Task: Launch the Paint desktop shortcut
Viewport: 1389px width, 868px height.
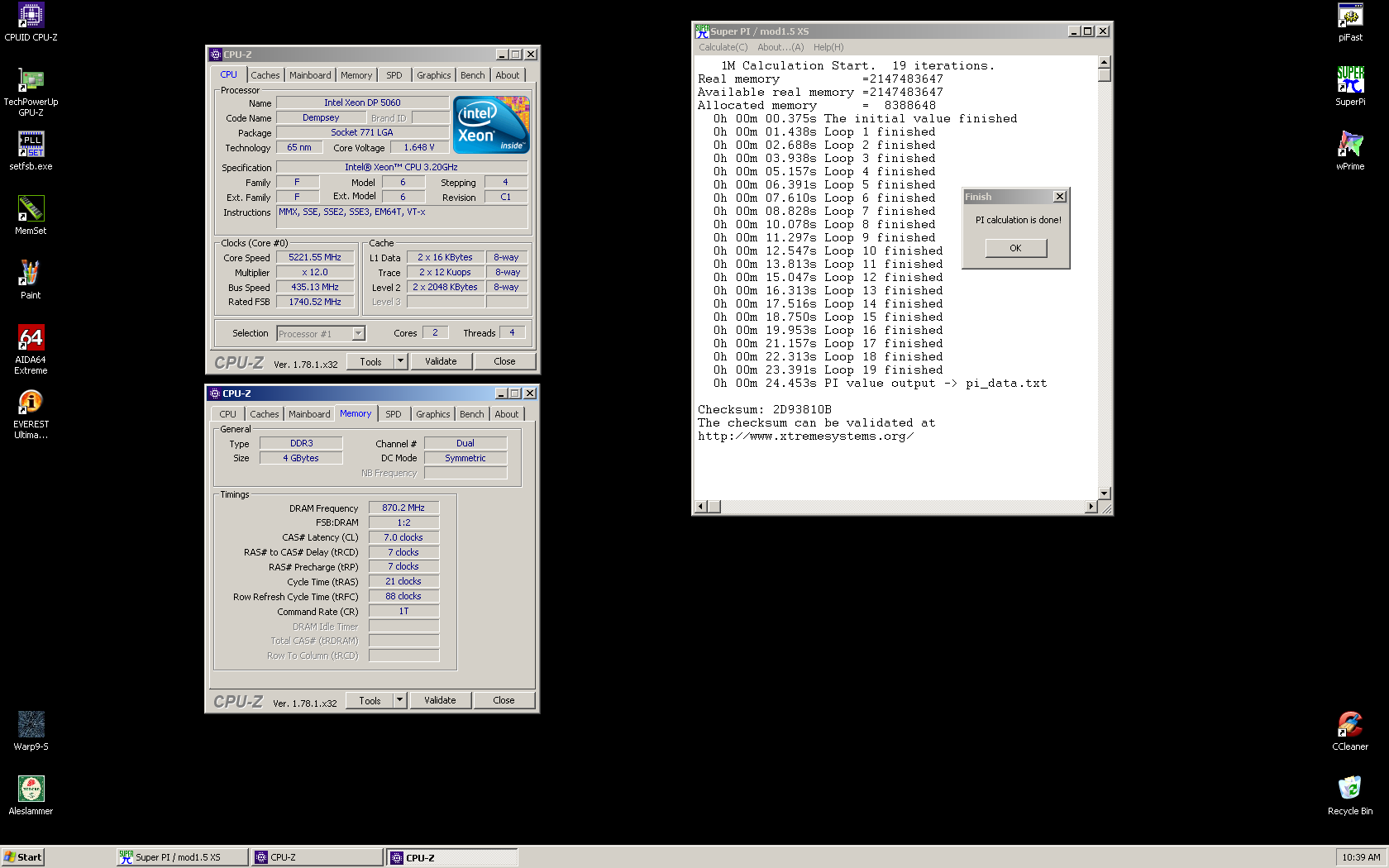Action: click(31, 279)
